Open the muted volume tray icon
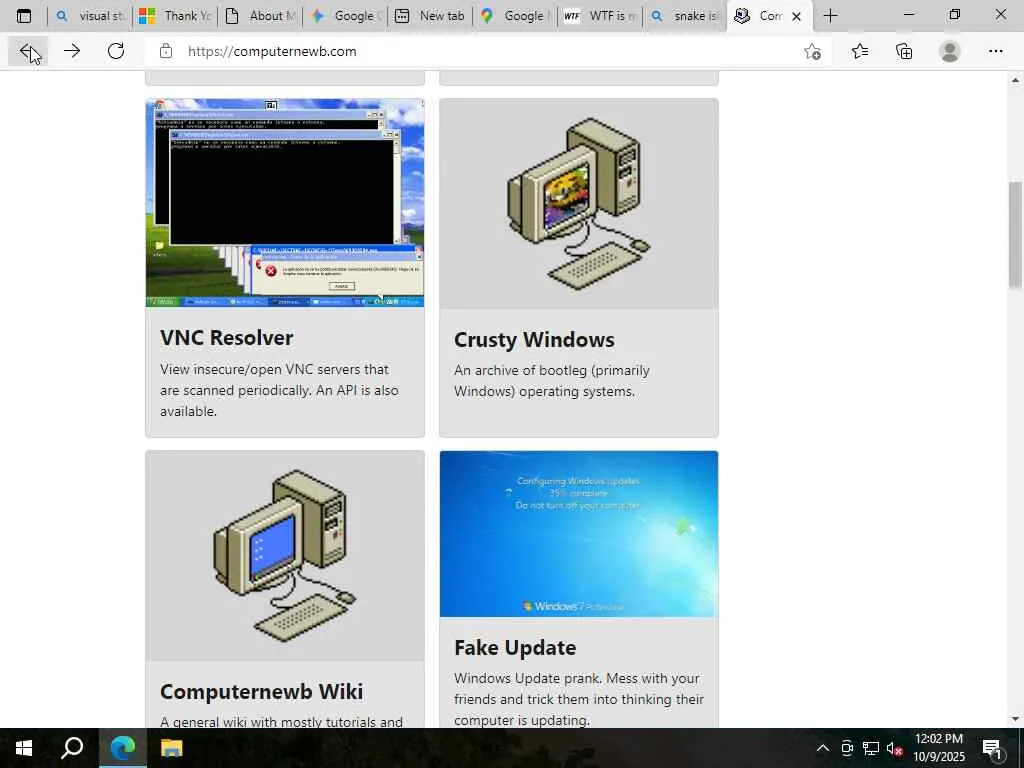This screenshot has width=1024, height=768. coord(894,748)
